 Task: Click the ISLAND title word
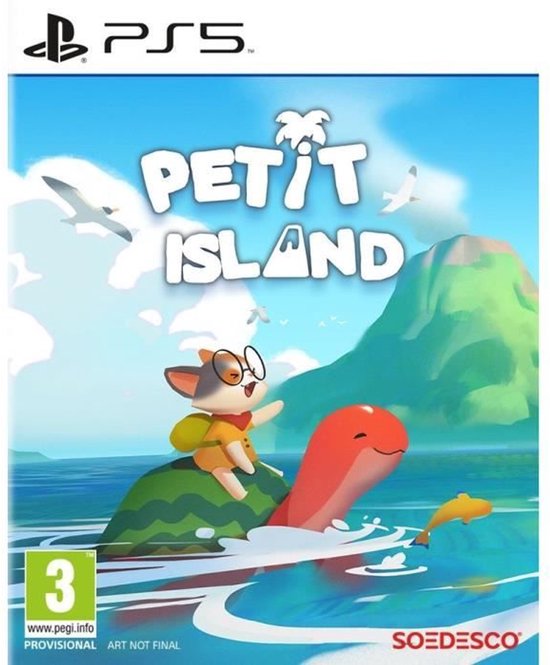(x=283, y=256)
